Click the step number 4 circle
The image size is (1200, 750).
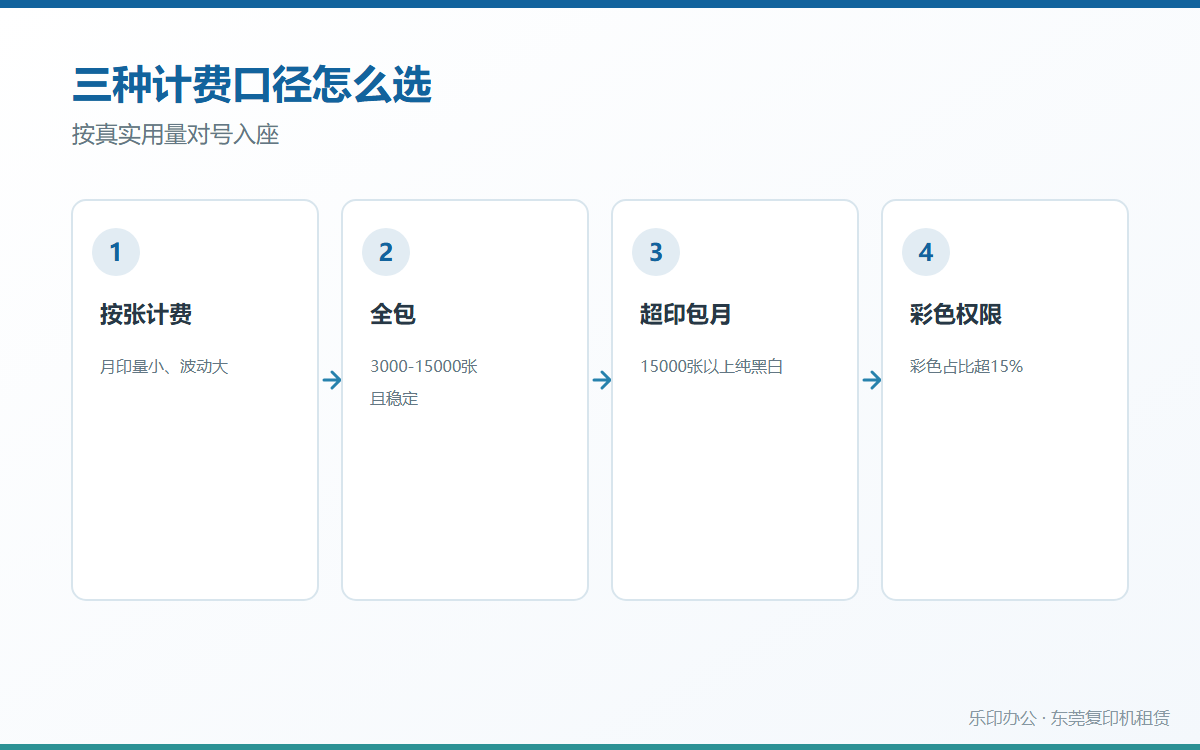point(926,252)
